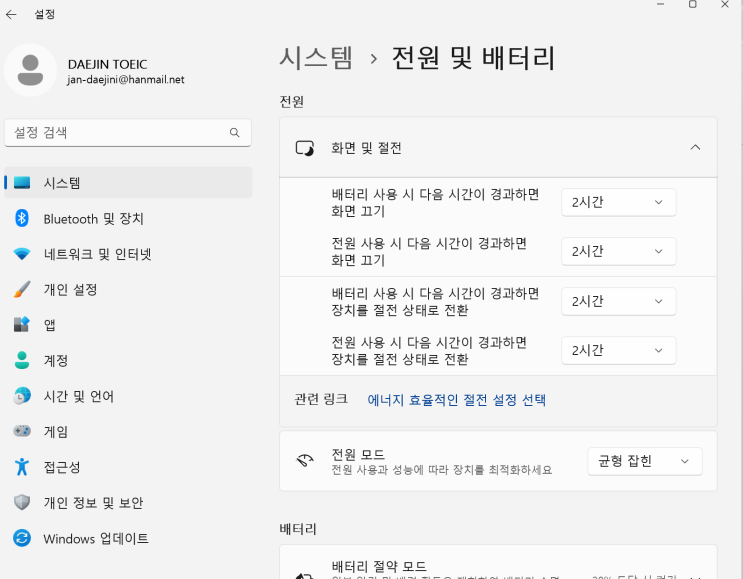The image size is (743, 579).
Task: Open plugged-in screen-off time dropdown
Action: [618, 251]
